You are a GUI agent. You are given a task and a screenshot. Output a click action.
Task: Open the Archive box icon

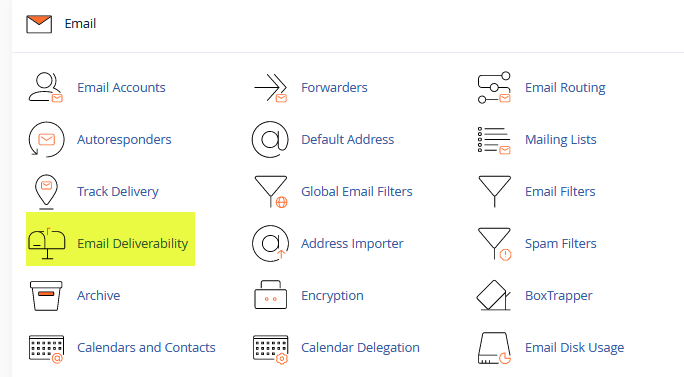tap(46, 295)
